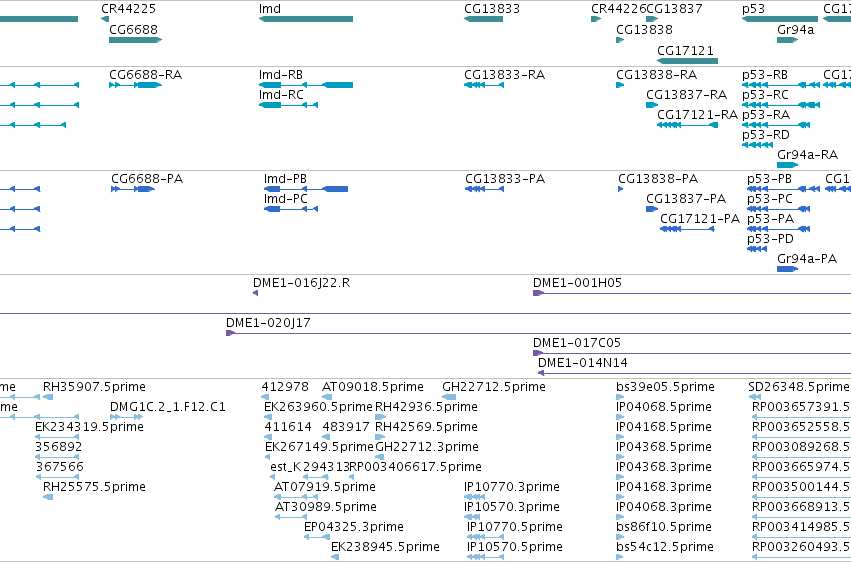Viewport: 851px width, 562px height.
Task: Click the p53-PC protein label
Action: pyautogui.click(x=770, y=199)
